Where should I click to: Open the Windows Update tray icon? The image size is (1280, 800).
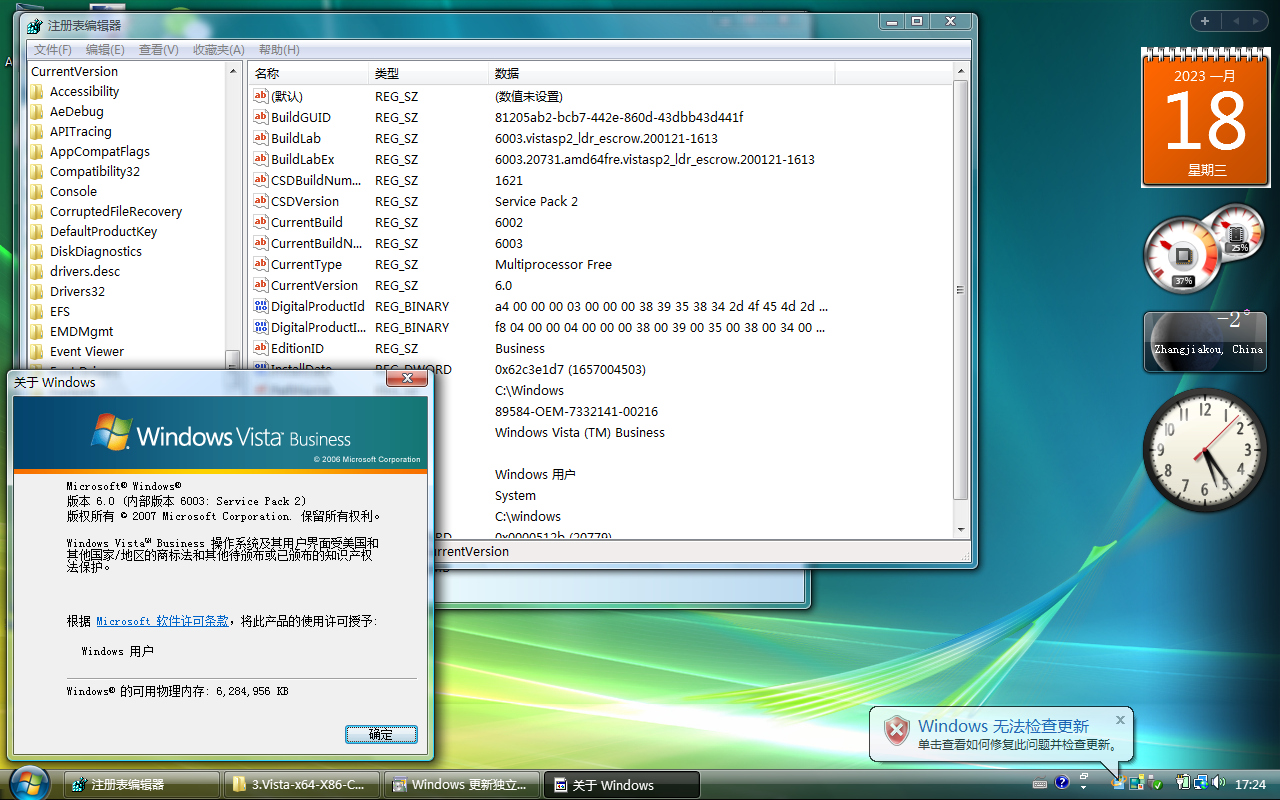point(1119,783)
